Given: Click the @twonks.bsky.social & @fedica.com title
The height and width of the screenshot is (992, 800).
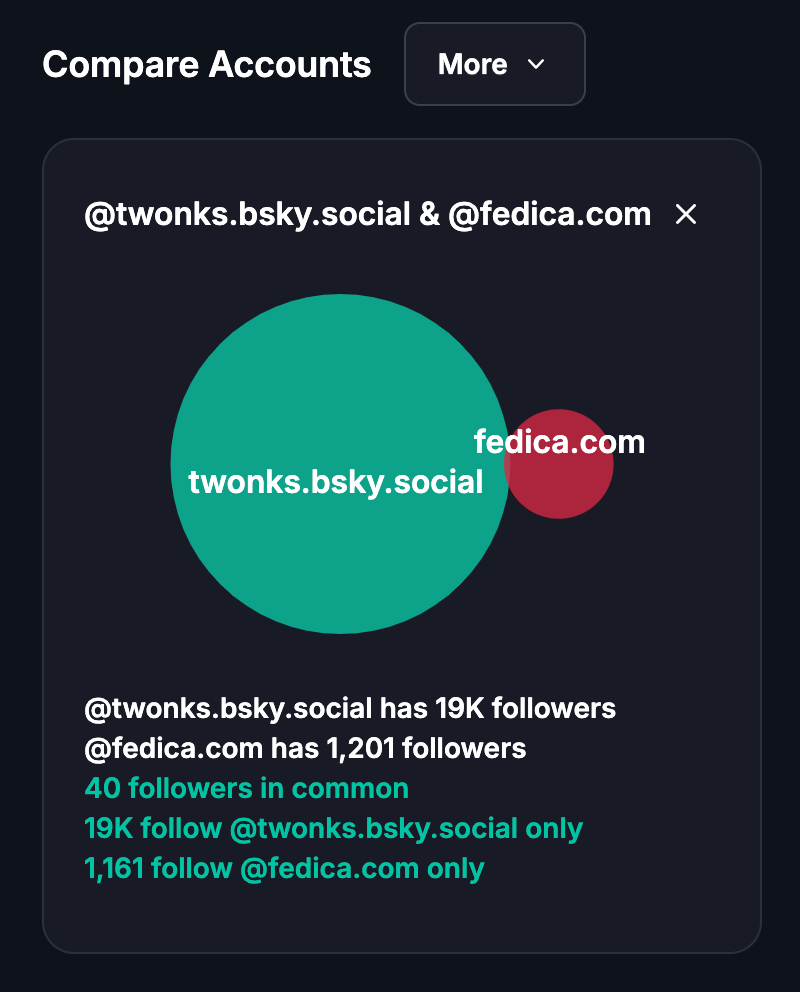Looking at the screenshot, I should click(365, 214).
